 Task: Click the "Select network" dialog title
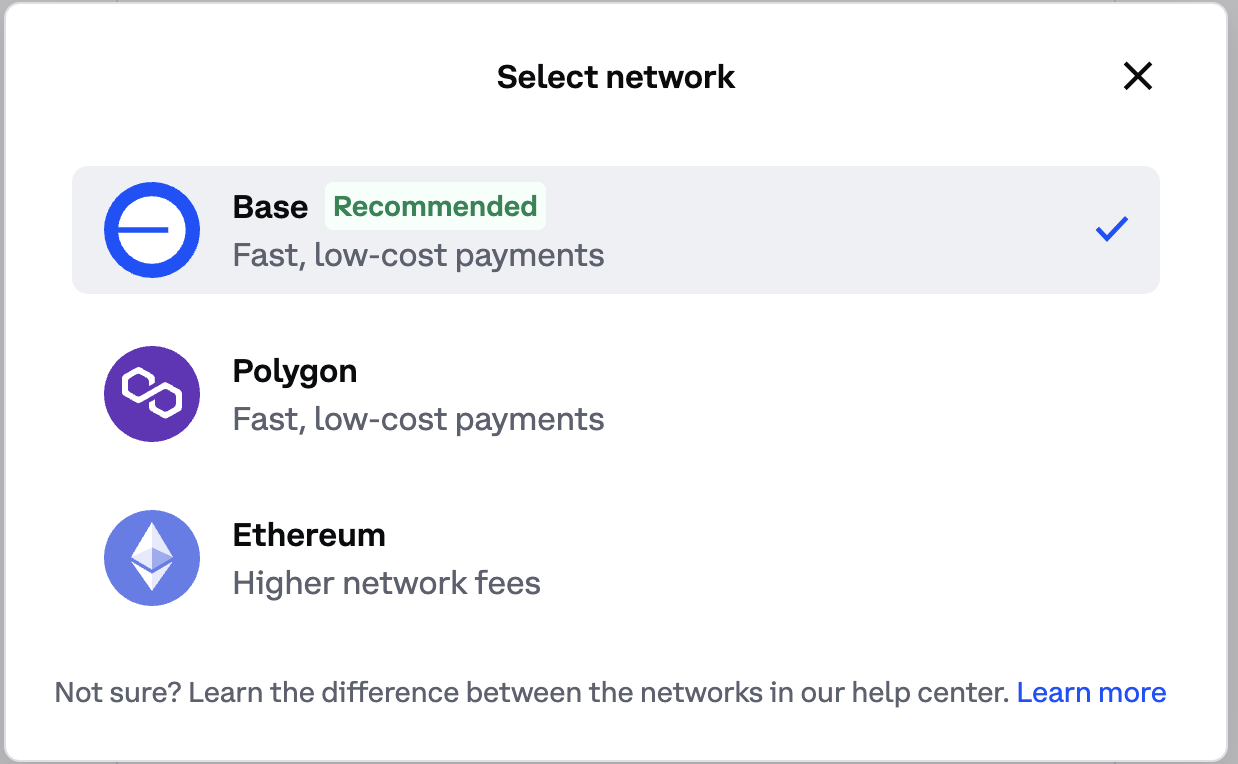(616, 77)
